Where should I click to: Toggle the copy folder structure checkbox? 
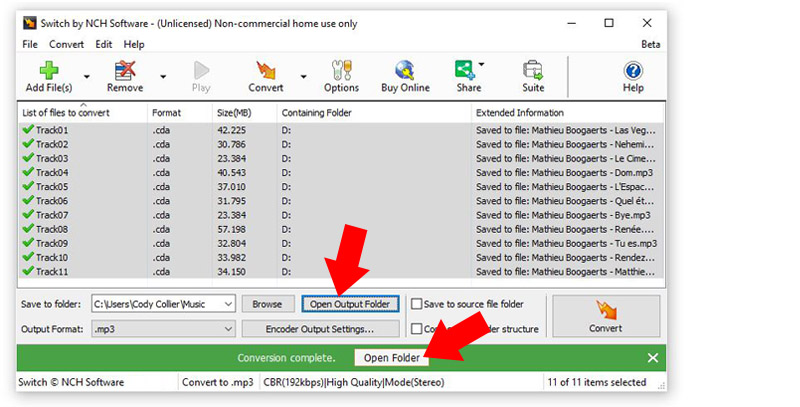[x=417, y=329]
